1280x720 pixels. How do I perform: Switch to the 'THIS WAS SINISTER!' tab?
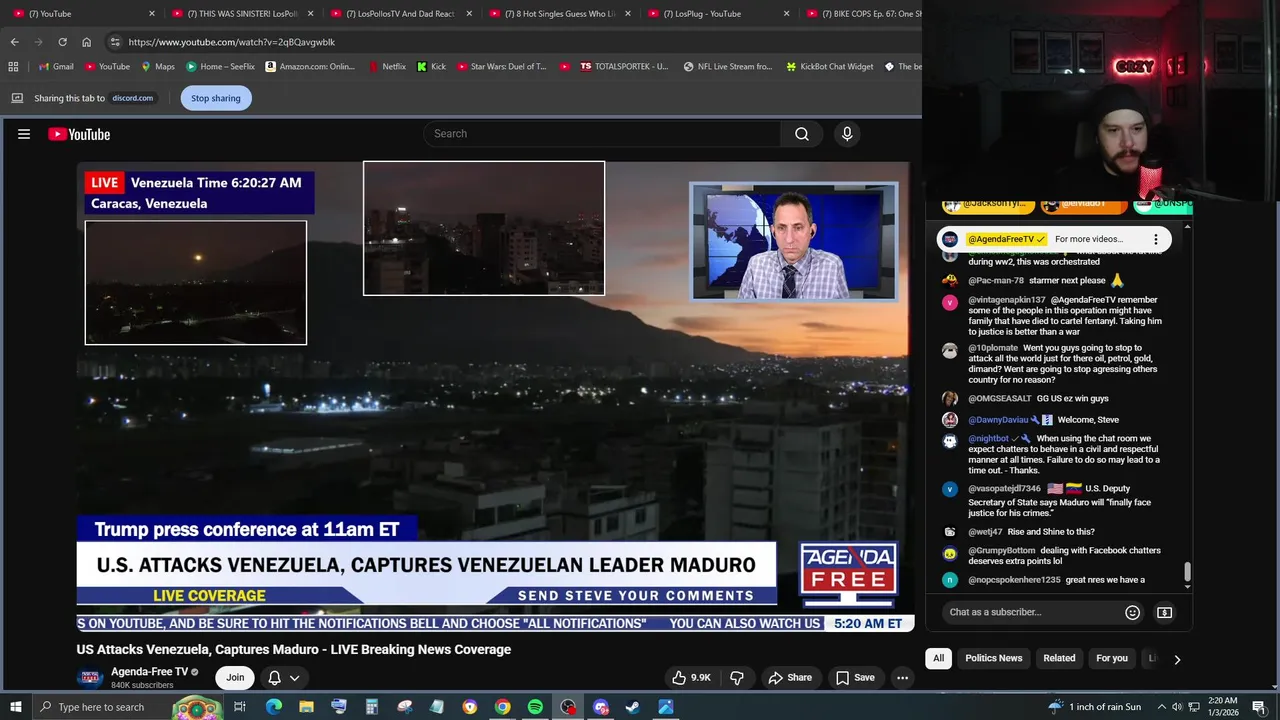click(x=243, y=14)
